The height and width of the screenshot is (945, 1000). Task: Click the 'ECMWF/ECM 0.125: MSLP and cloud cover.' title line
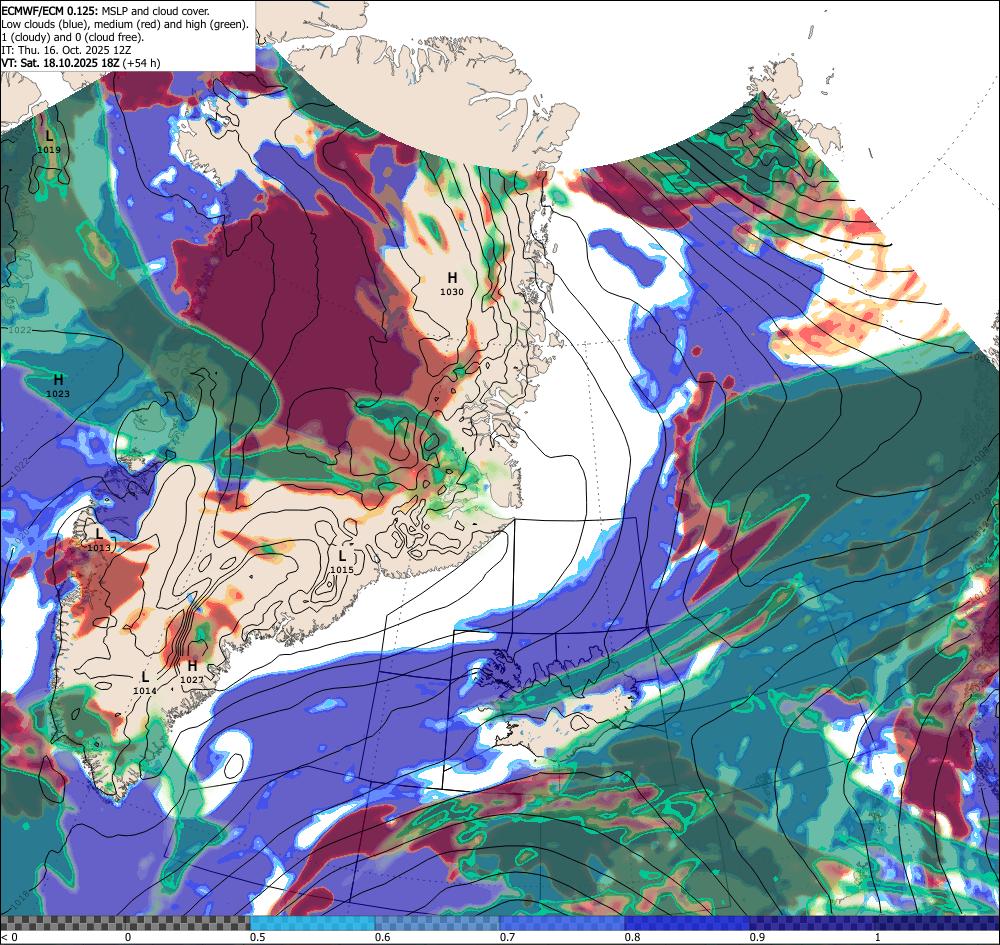tap(105, 11)
